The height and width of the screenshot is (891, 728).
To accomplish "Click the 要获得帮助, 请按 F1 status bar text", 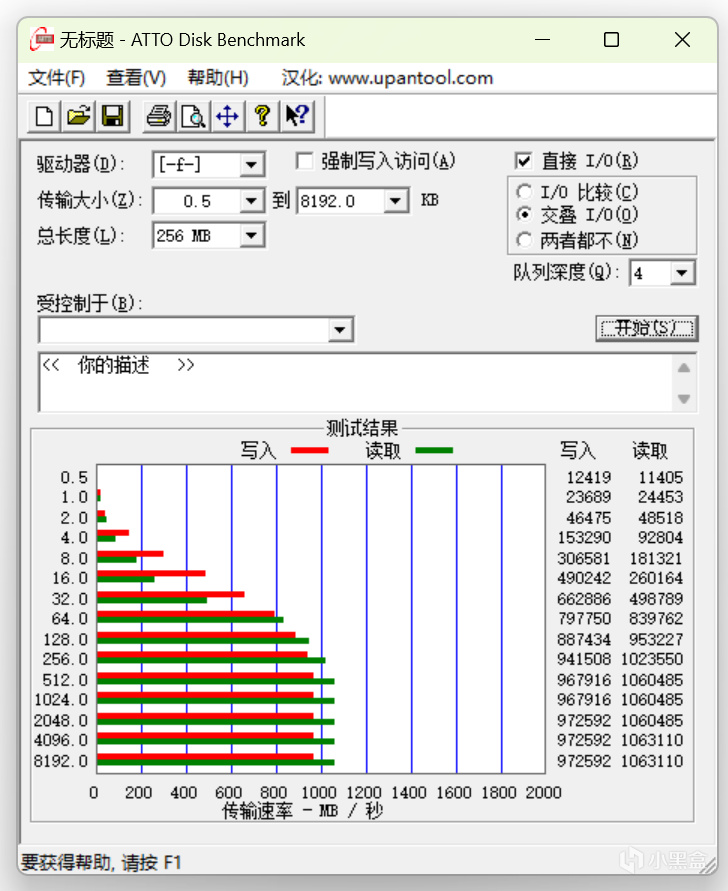I will [101, 863].
